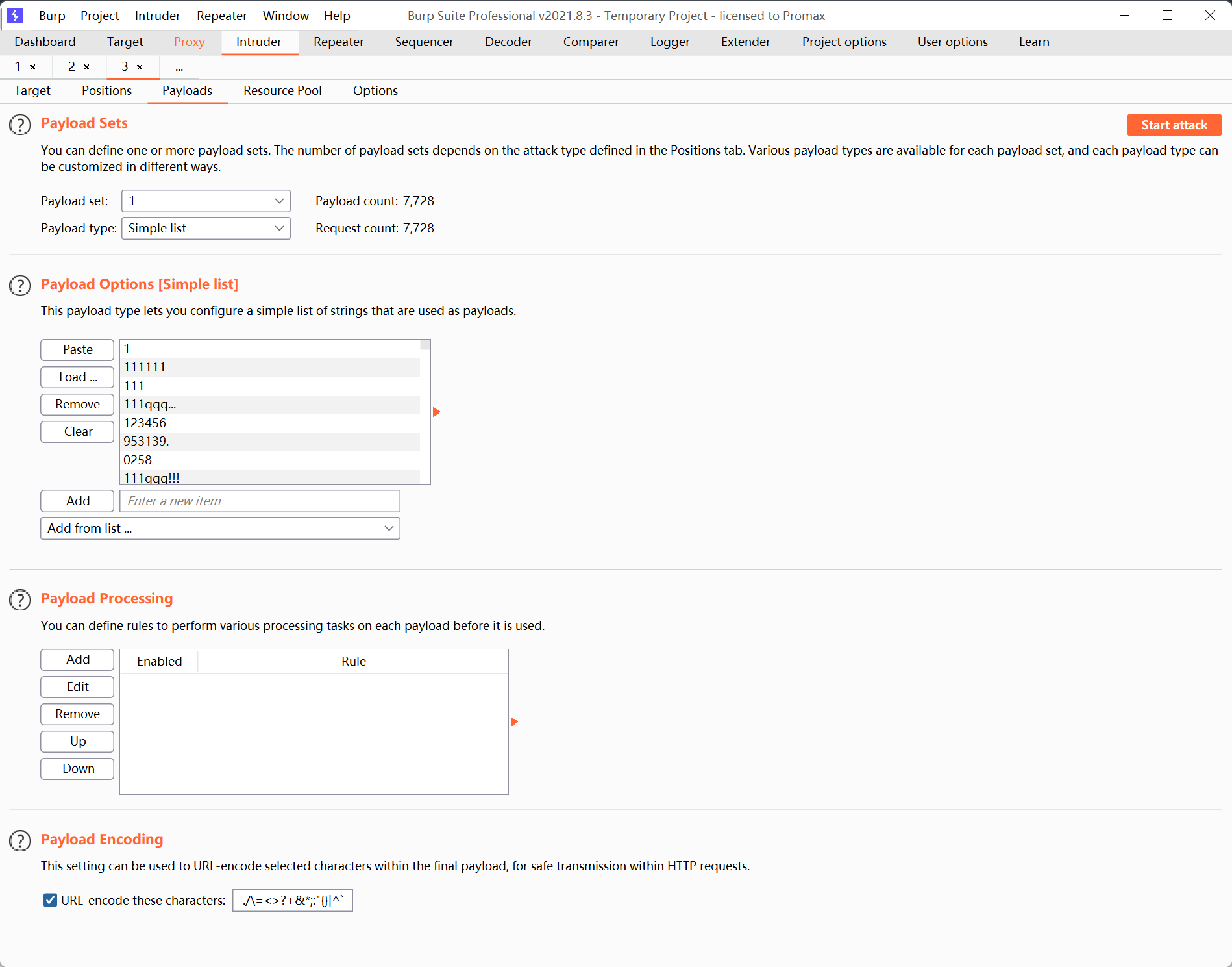Open the Burp menu
Image resolution: width=1232 pixels, height=967 pixels.
coord(52,16)
